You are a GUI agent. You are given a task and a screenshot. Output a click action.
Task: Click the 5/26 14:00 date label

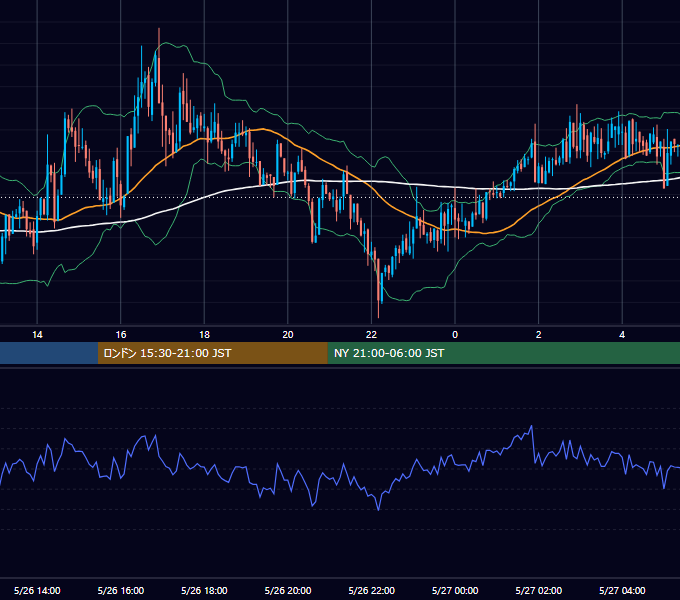[x=37, y=590]
